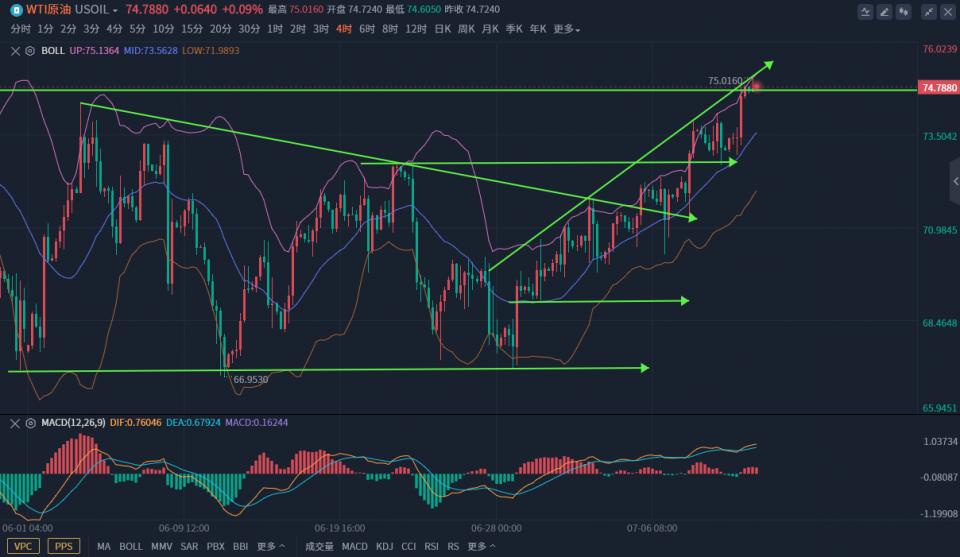Show the CCI sub-indicator
Screen dimensions: 960x557
coord(408,546)
